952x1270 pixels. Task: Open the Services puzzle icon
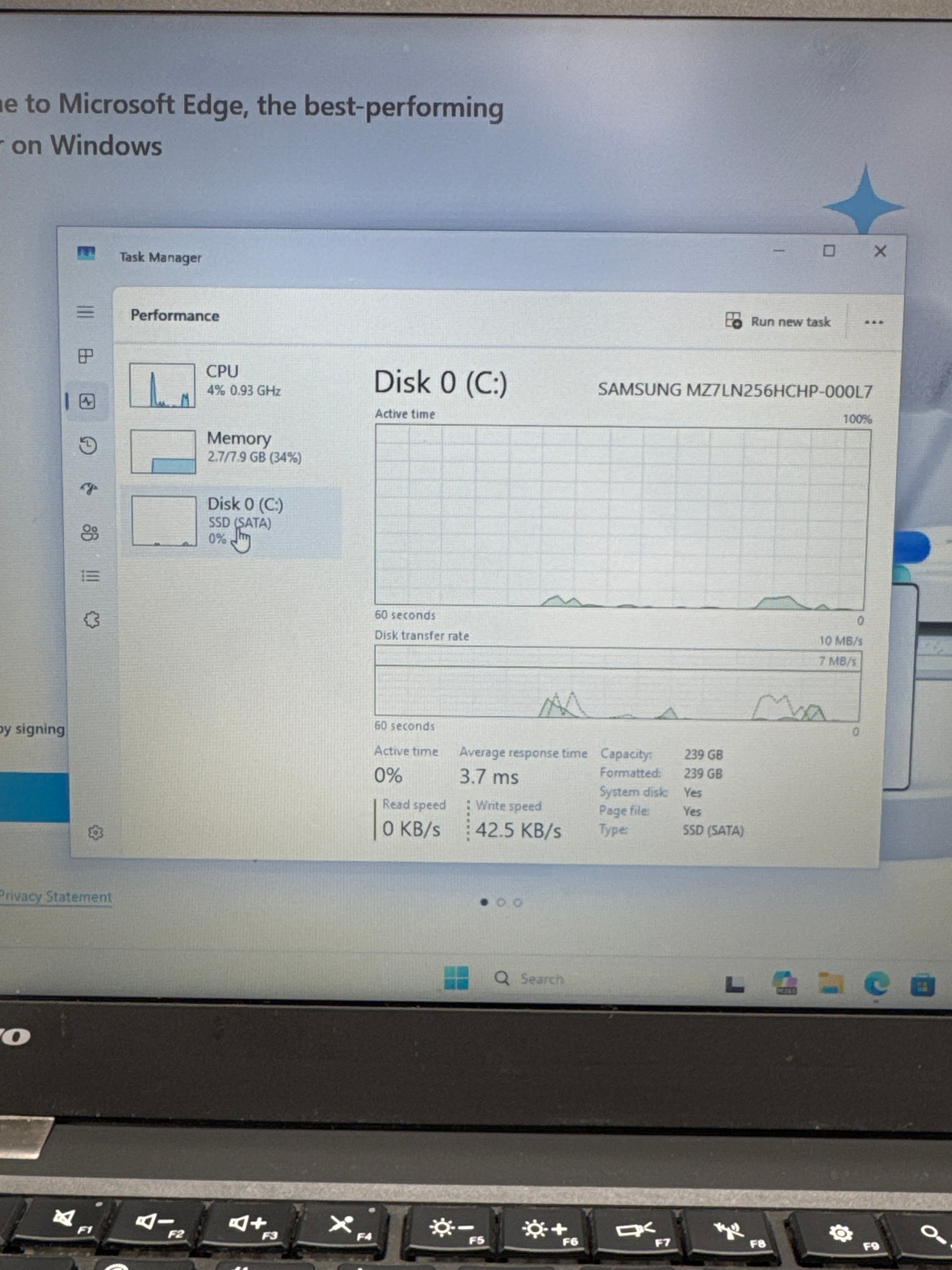coord(92,620)
